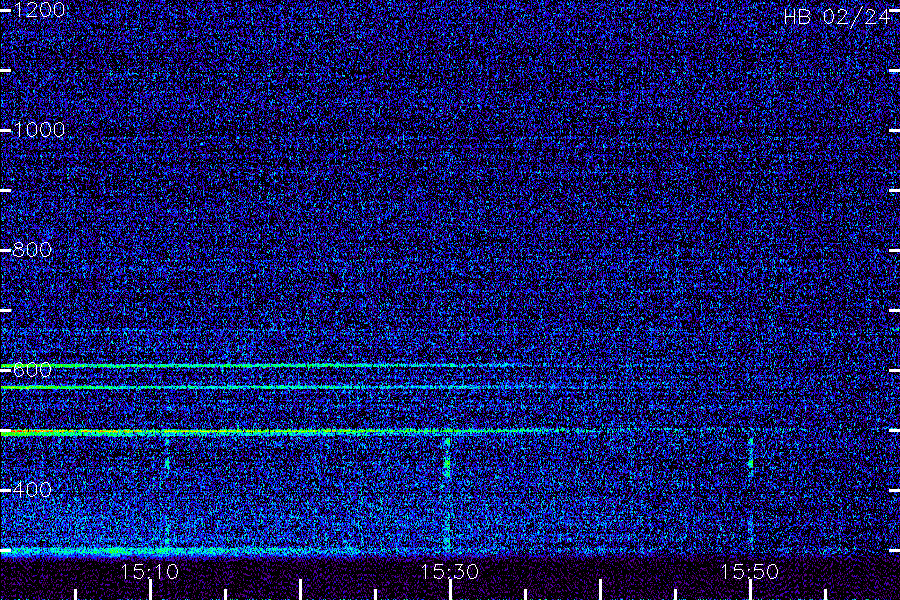Screen dimensions: 900x600
Task: Click the HB 02/24 header text
Action: pyautogui.click(x=836, y=17)
